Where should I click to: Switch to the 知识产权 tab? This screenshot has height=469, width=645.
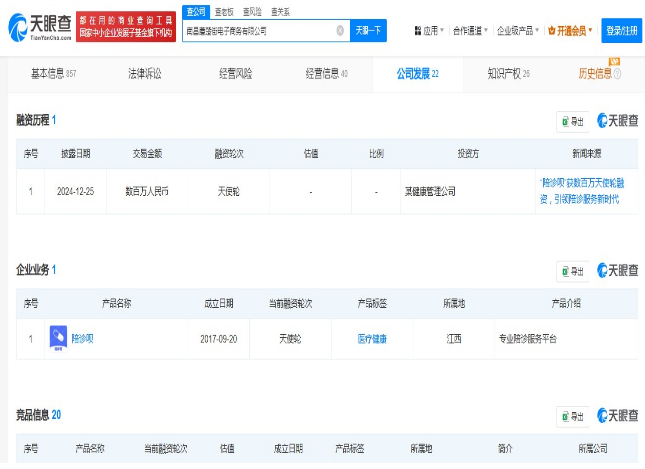point(508,74)
